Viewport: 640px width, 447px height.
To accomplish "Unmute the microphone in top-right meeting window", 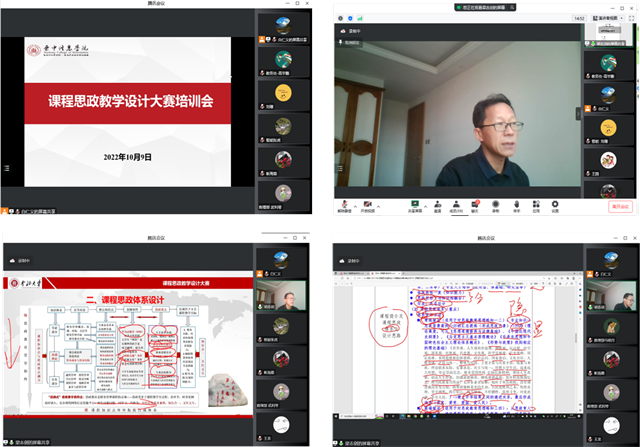I will point(344,206).
